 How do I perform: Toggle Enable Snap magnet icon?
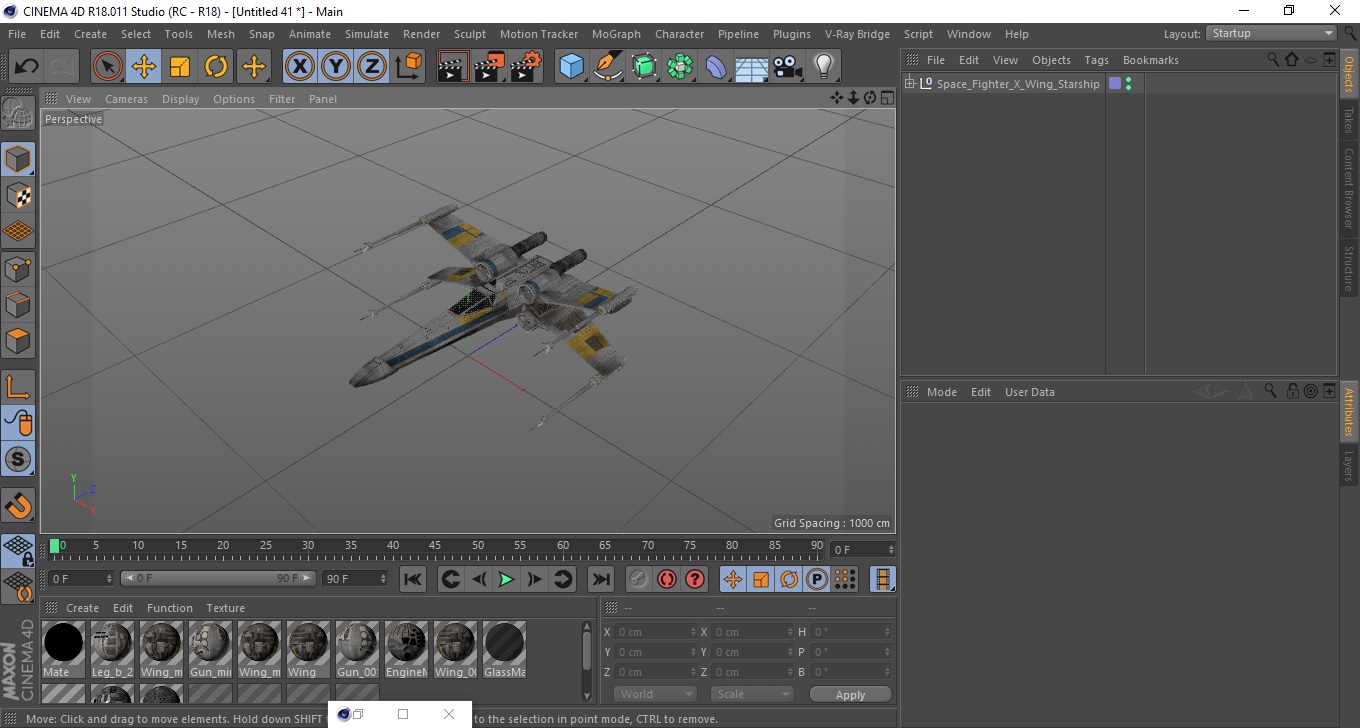[18, 505]
